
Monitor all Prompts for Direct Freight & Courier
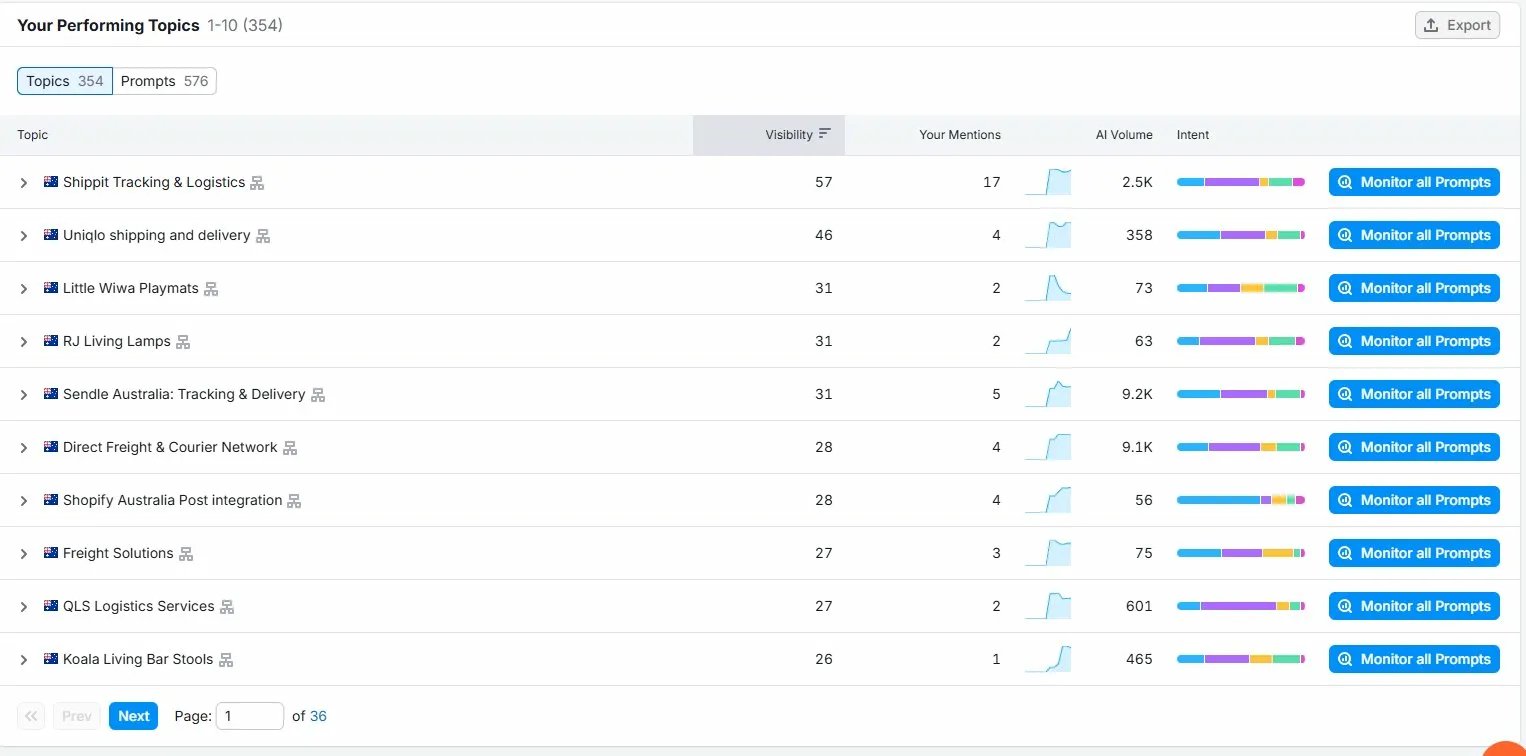click(1414, 447)
